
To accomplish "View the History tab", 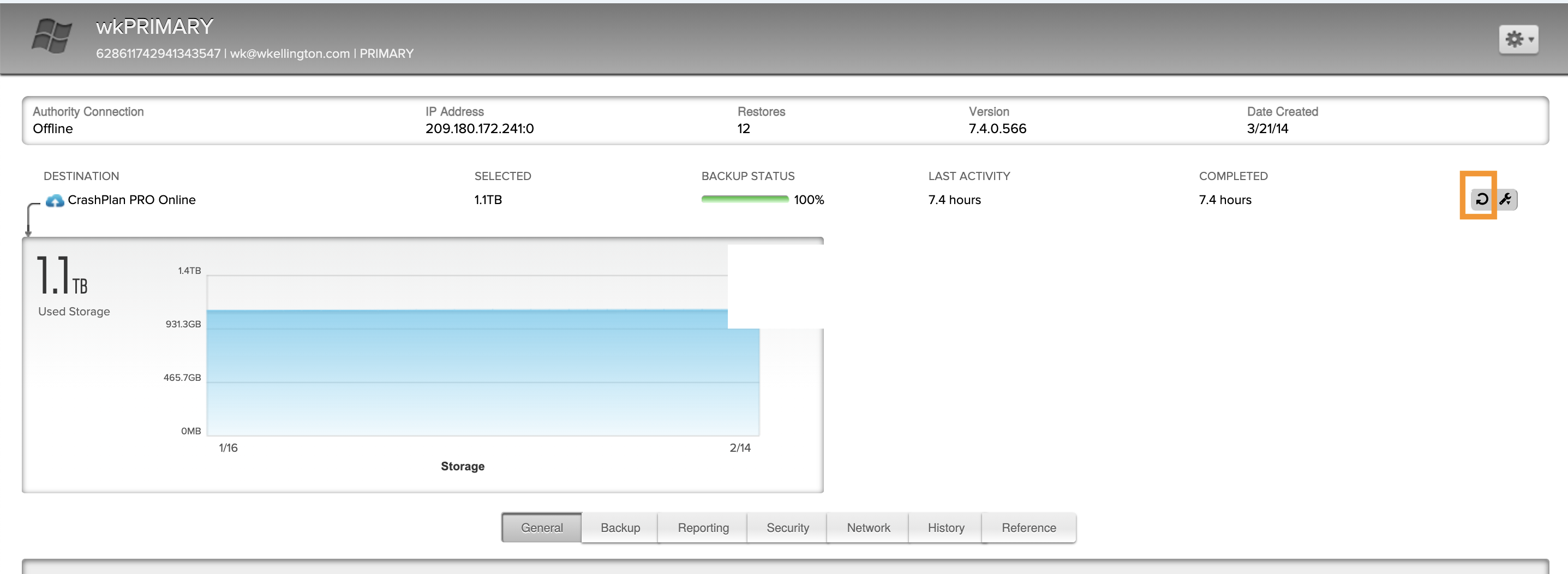I will pyautogui.click(x=945, y=528).
